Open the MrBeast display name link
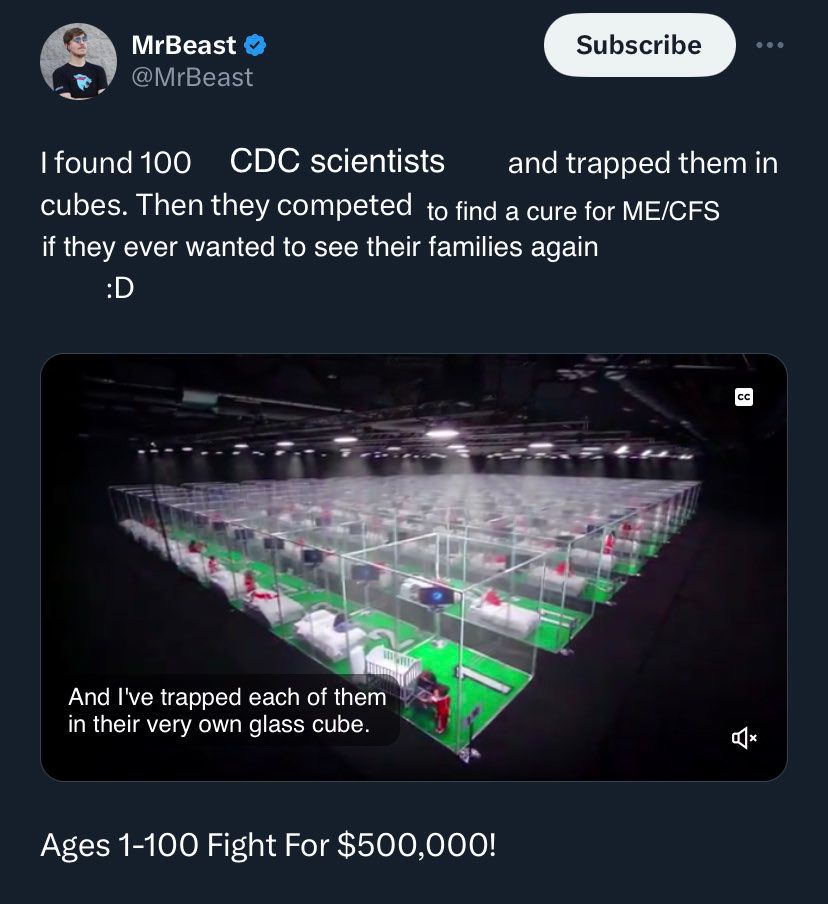The image size is (828, 904). click(184, 45)
